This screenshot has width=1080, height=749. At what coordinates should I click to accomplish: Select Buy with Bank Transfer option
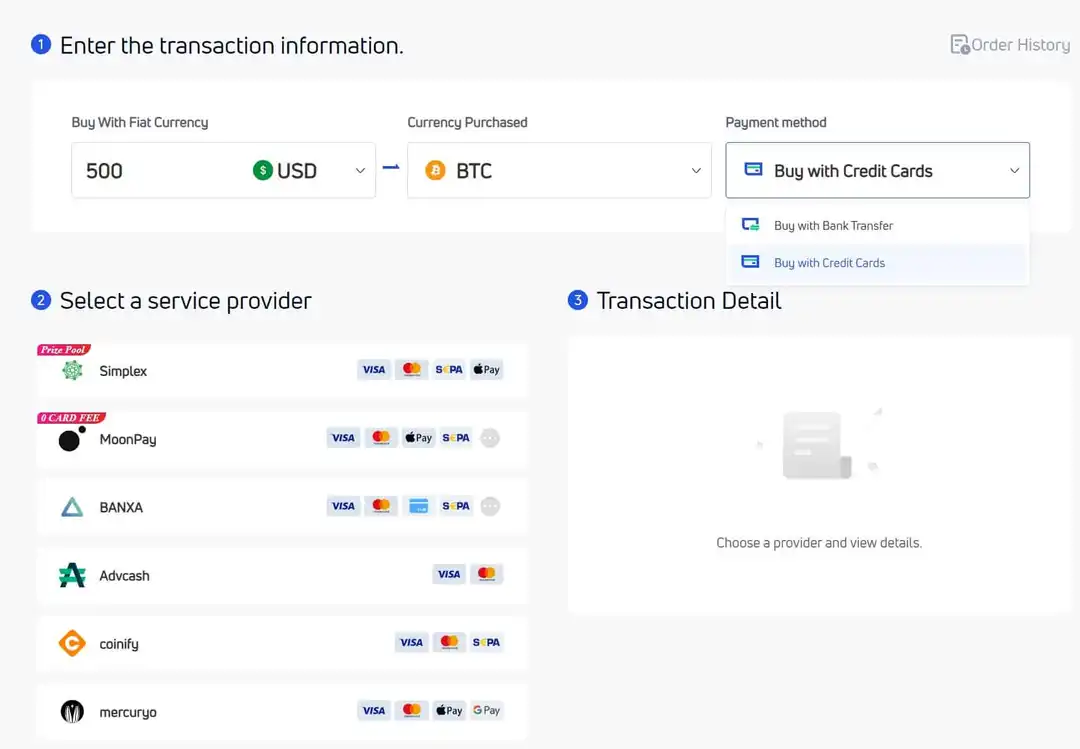pyautogui.click(x=833, y=225)
